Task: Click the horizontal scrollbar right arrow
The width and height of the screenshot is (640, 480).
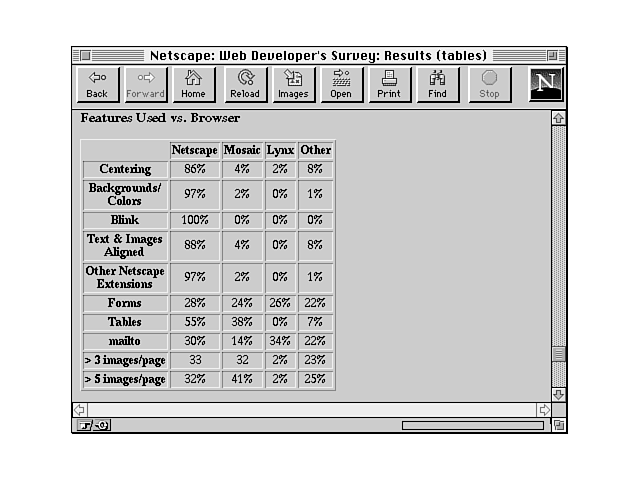Action: click(x=544, y=410)
